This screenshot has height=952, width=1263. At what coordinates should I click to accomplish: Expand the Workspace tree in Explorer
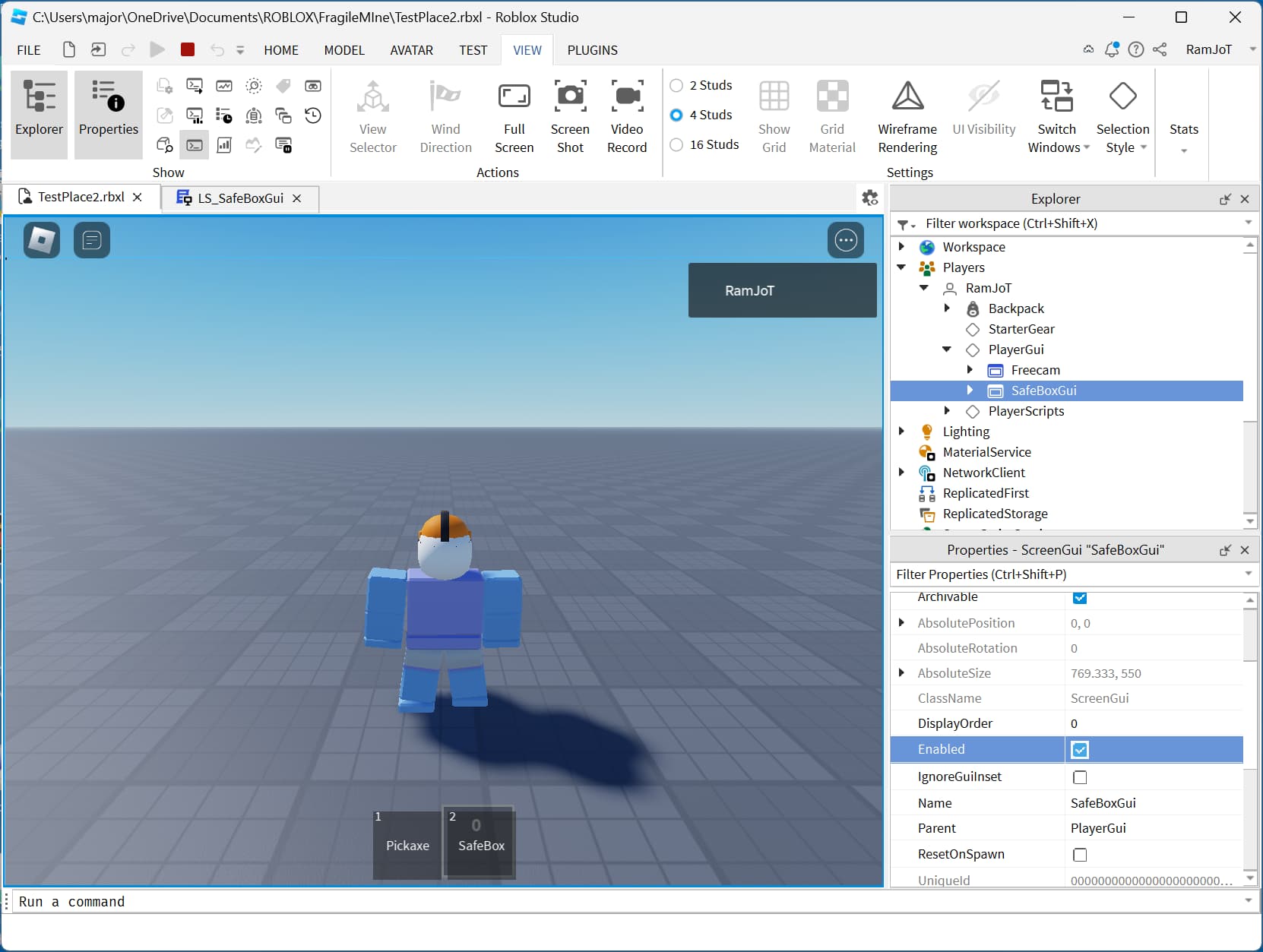point(901,246)
